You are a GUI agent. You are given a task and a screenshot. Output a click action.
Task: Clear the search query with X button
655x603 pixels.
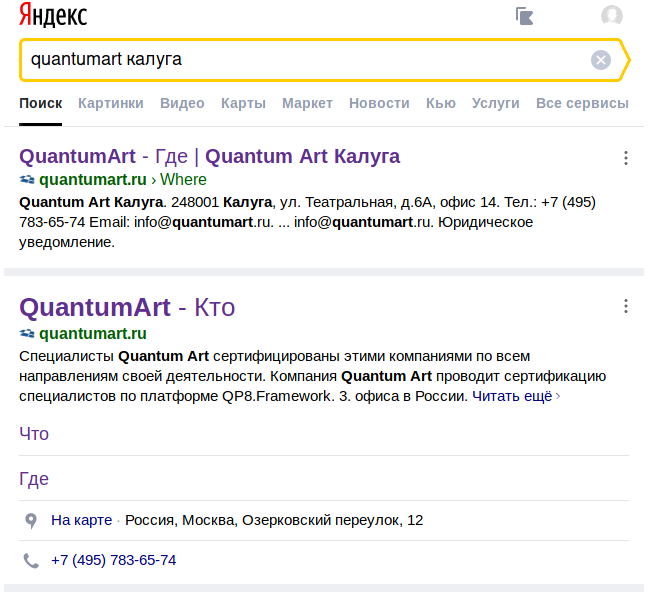point(600,60)
